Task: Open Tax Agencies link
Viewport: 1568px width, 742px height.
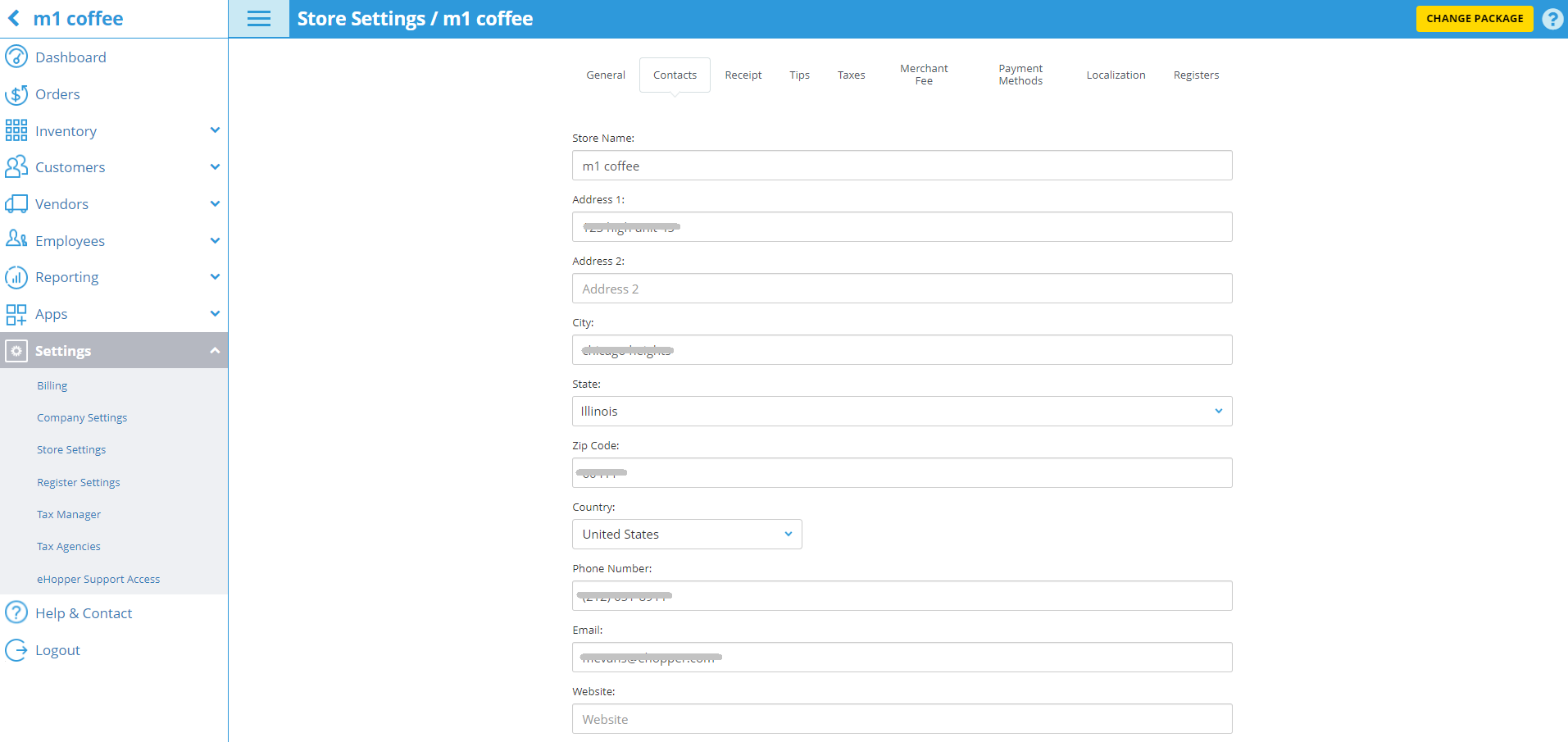Action: point(69,547)
